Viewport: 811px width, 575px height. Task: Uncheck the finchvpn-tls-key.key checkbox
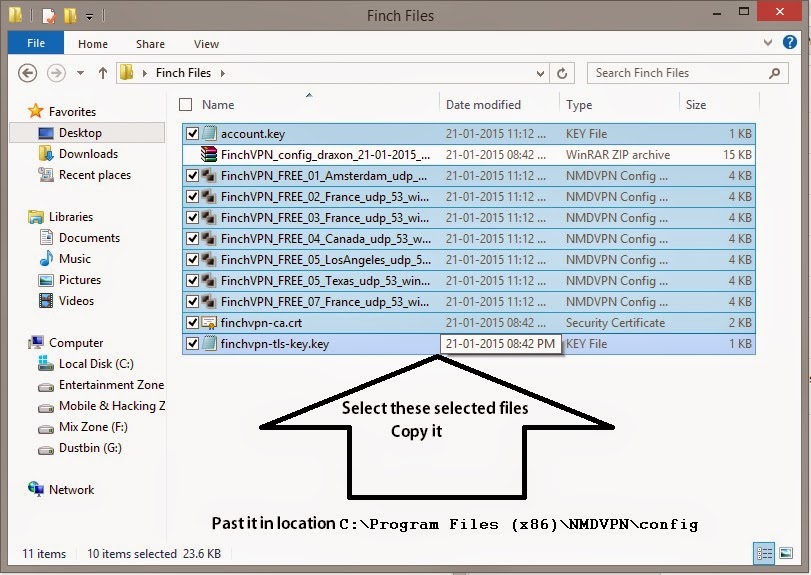(192, 343)
